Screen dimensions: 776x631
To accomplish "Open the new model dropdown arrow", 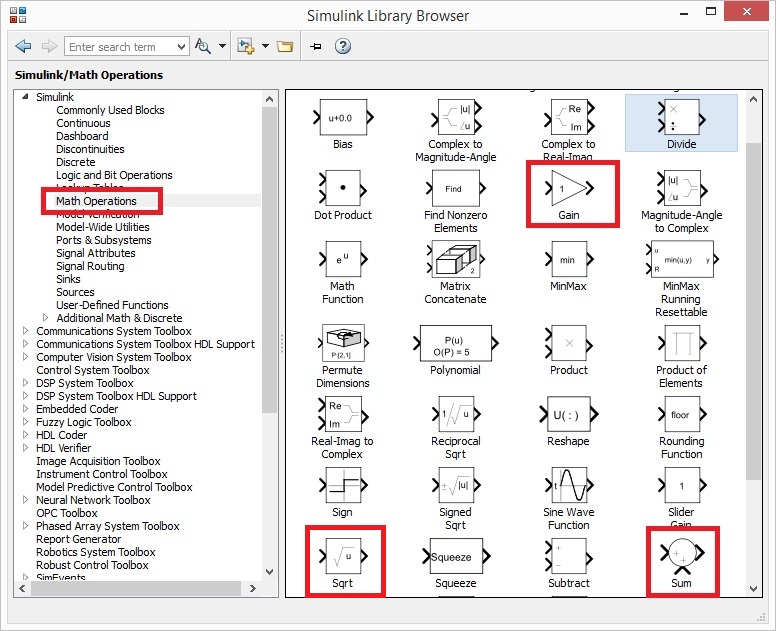I will click(x=265, y=46).
